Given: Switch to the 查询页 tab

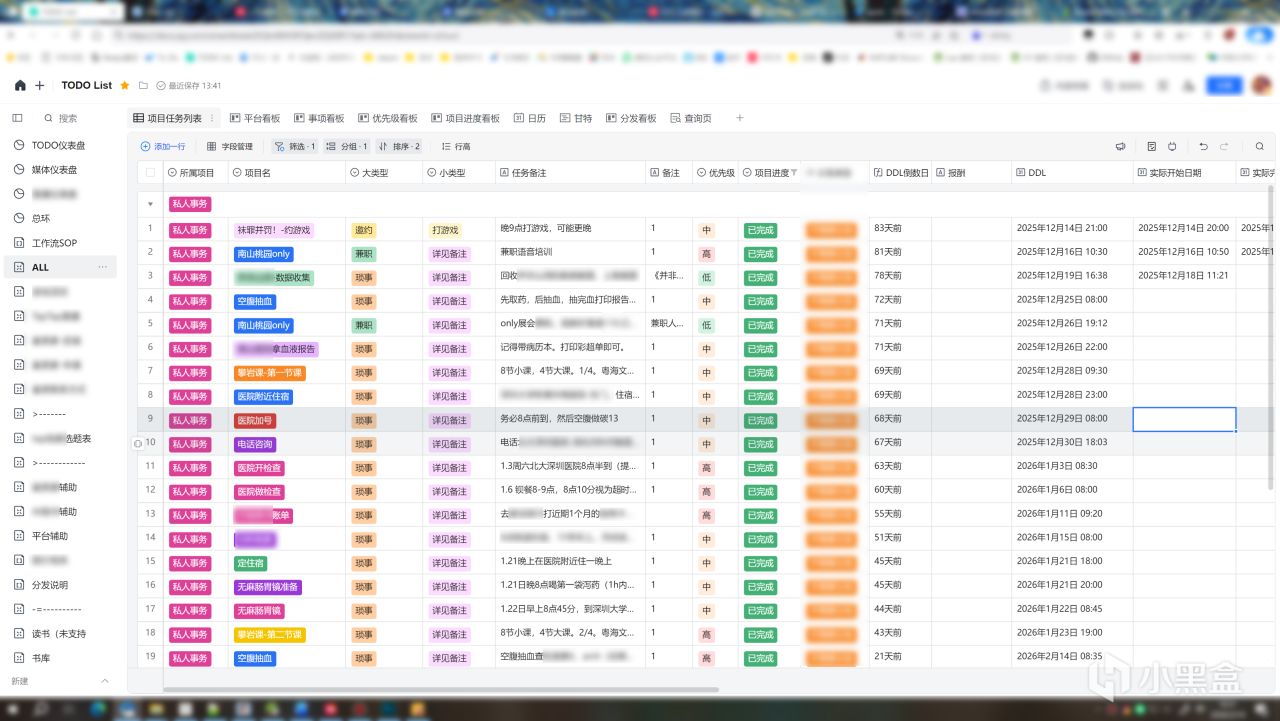Looking at the screenshot, I should pos(691,118).
